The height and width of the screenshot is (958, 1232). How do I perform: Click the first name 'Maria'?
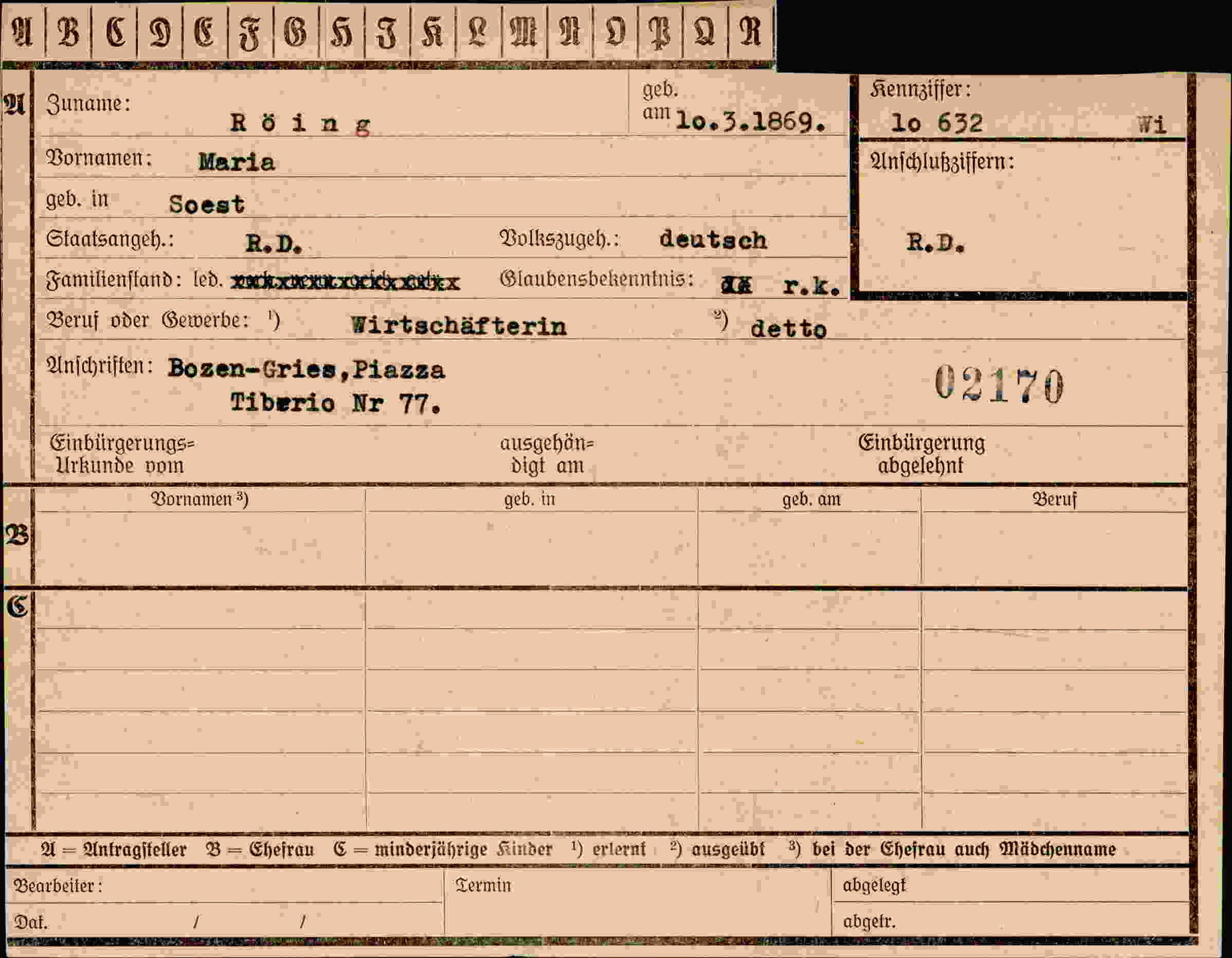pyautogui.click(x=237, y=162)
